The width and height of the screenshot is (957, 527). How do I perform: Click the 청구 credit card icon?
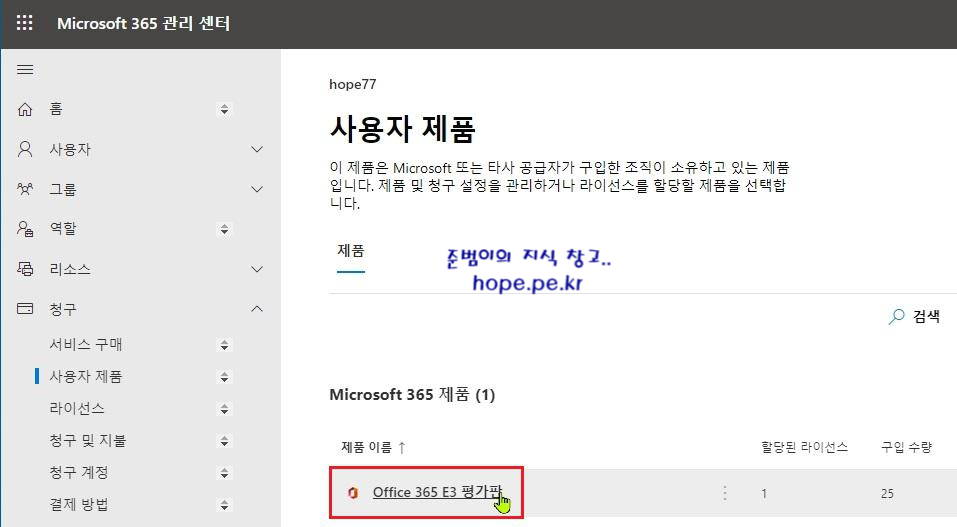click(25, 308)
